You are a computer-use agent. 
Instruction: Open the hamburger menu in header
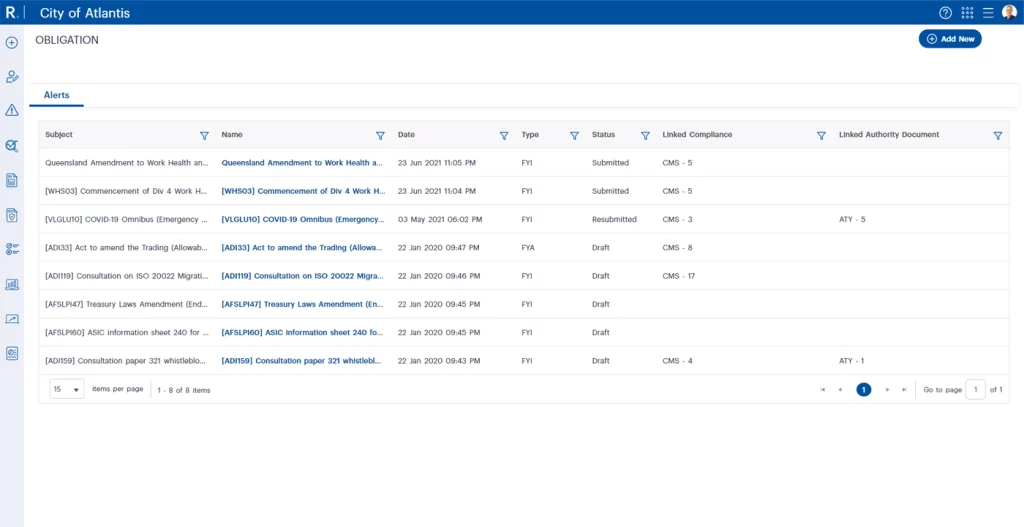(987, 13)
